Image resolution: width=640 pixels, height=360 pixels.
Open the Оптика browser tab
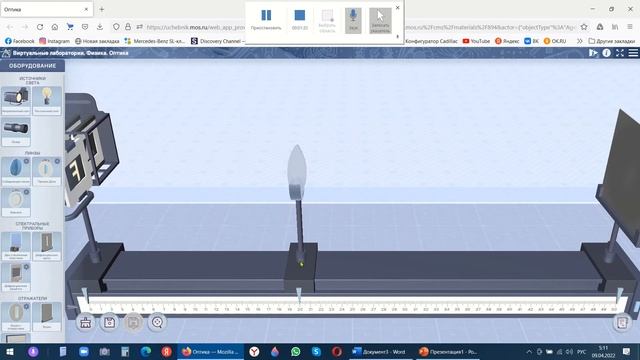(46, 9)
